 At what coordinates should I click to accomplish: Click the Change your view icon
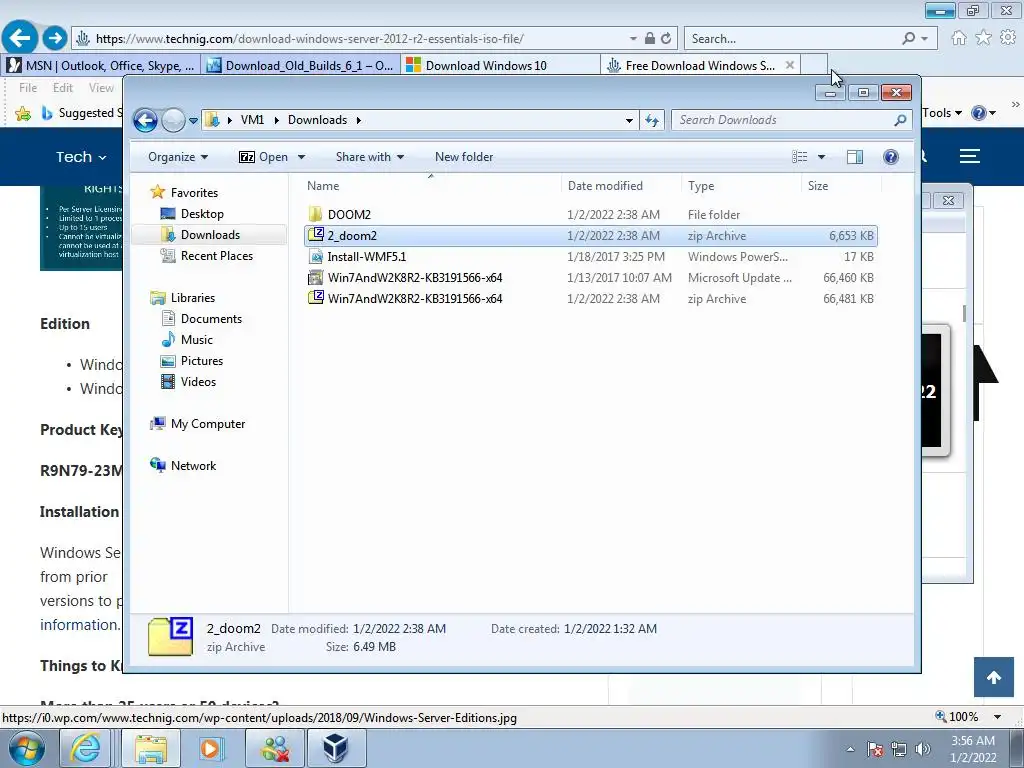click(x=799, y=157)
